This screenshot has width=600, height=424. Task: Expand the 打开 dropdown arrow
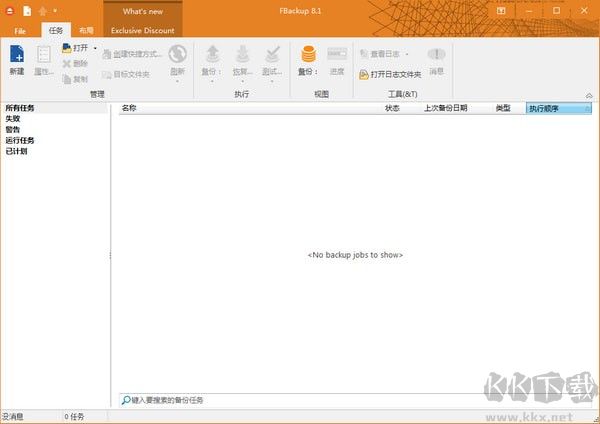pyautogui.click(x=95, y=48)
